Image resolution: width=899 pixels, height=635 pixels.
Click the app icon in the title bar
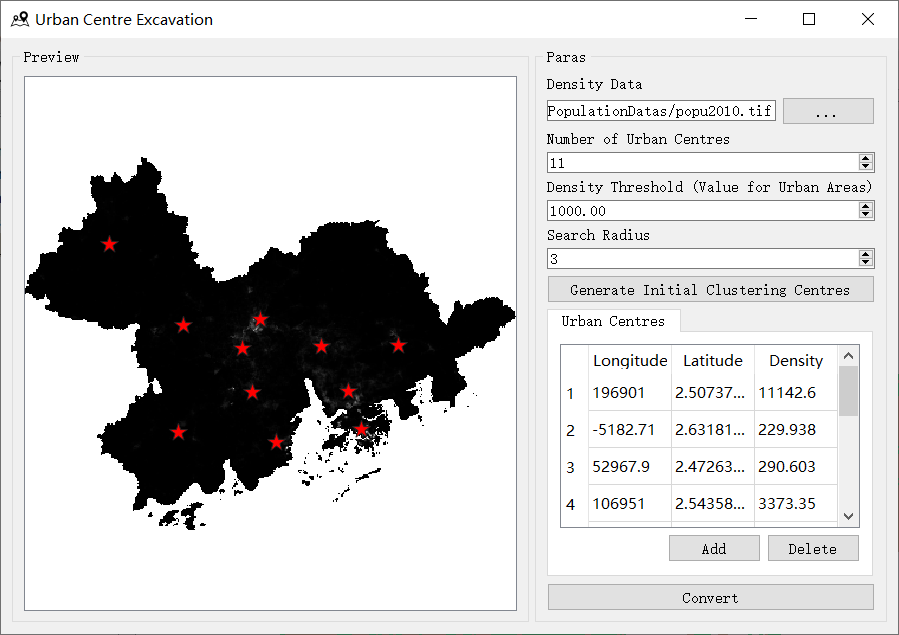pyautogui.click(x=20, y=19)
